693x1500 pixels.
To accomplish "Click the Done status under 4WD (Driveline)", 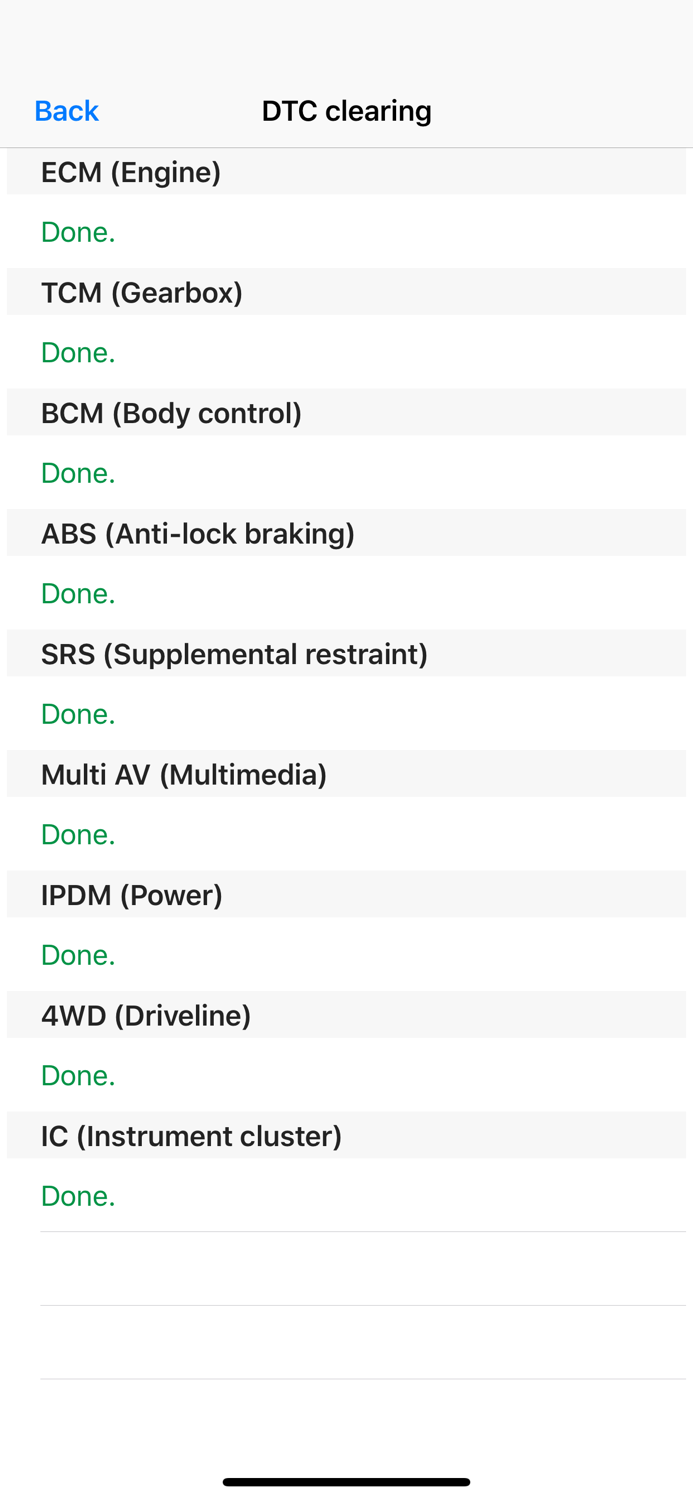I will (78, 1076).
